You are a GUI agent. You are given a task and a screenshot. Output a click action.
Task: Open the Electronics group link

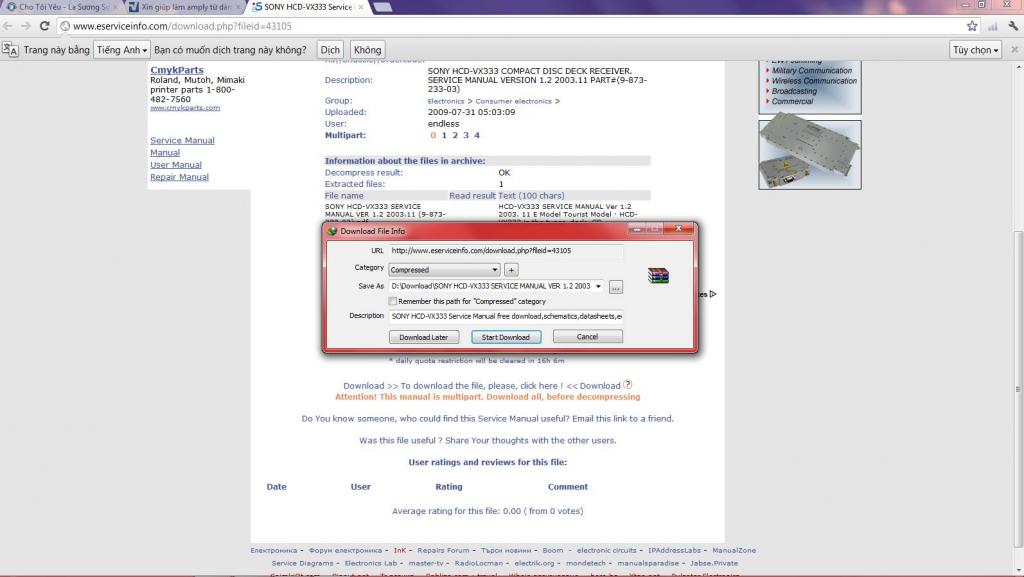[446, 101]
